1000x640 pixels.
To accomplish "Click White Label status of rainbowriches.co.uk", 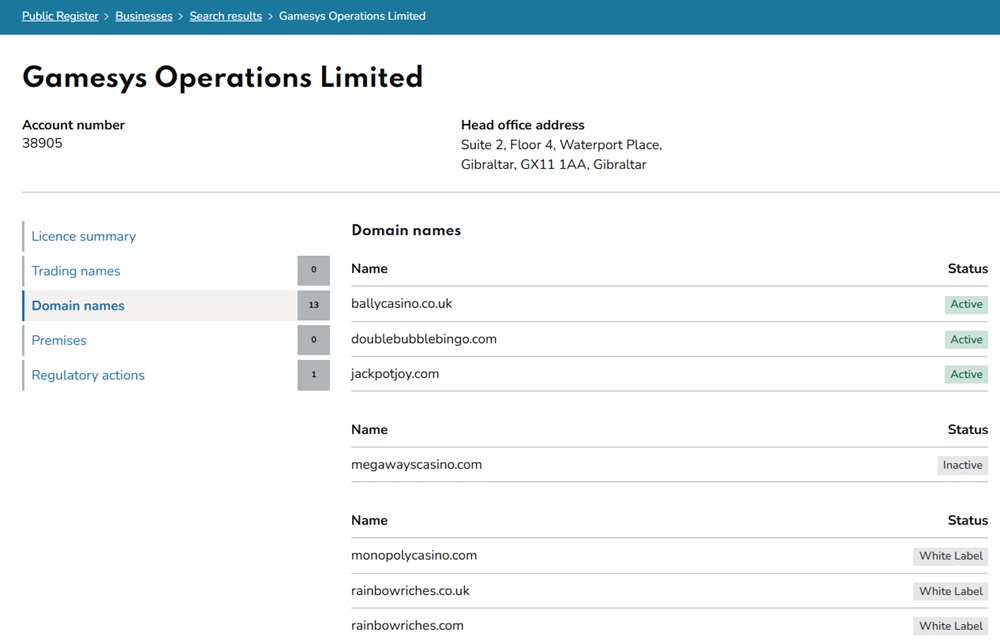I will coord(950,592).
